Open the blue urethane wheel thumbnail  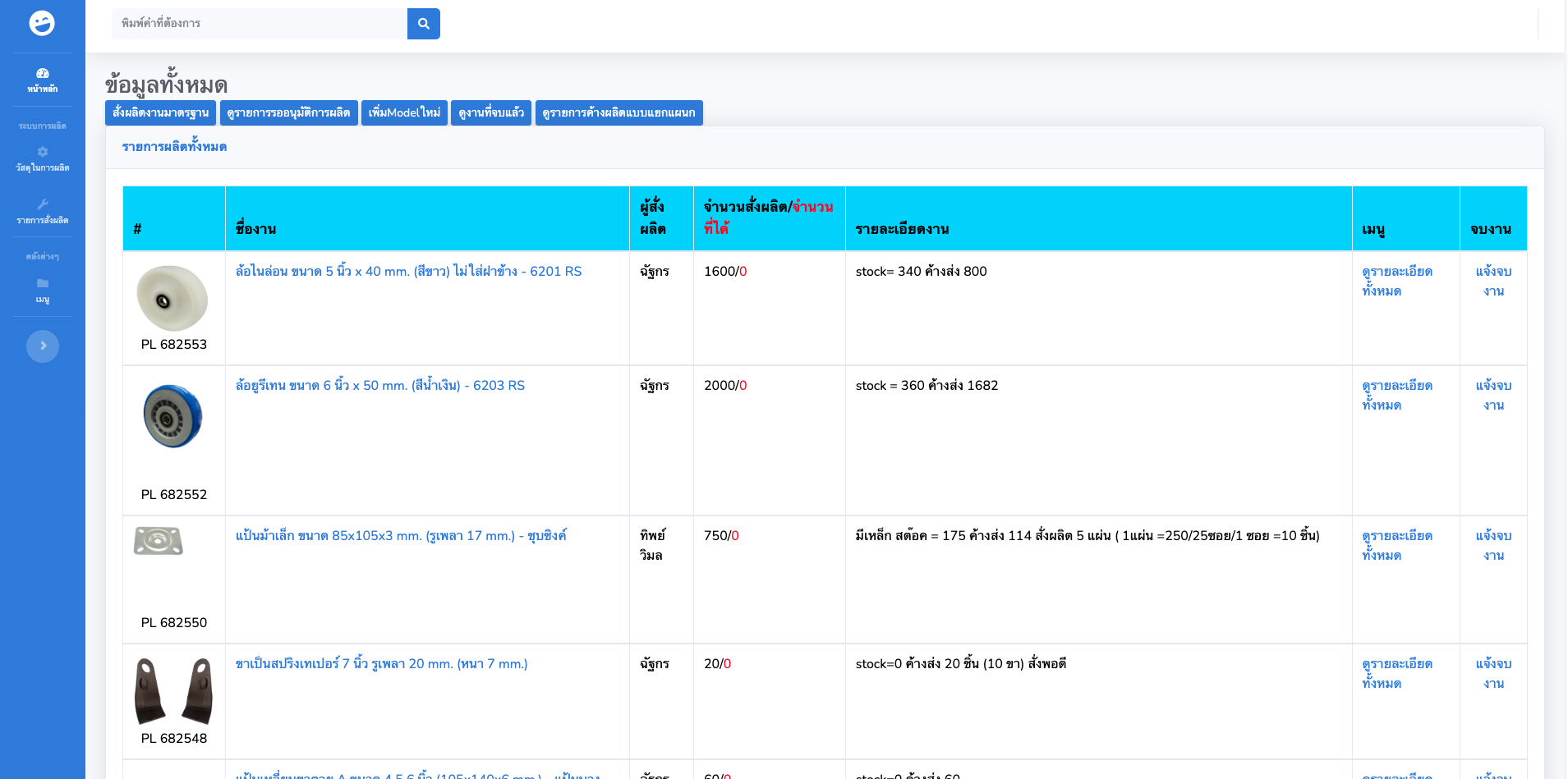(172, 416)
